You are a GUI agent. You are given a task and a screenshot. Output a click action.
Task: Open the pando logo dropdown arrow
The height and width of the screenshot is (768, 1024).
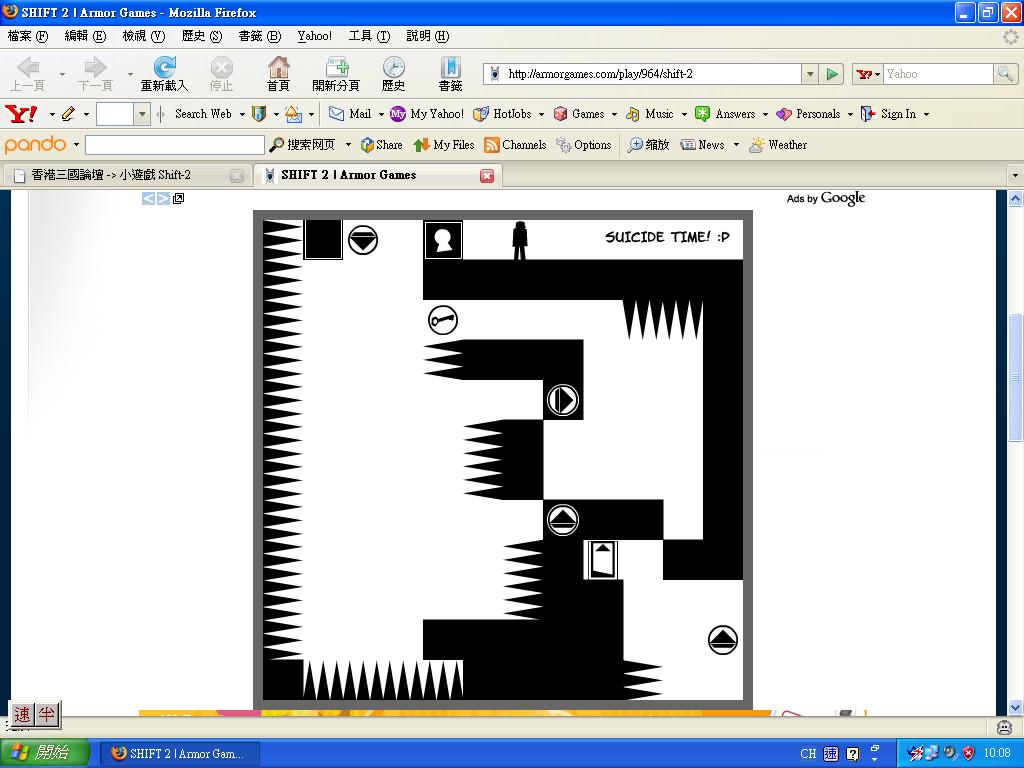(x=76, y=144)
